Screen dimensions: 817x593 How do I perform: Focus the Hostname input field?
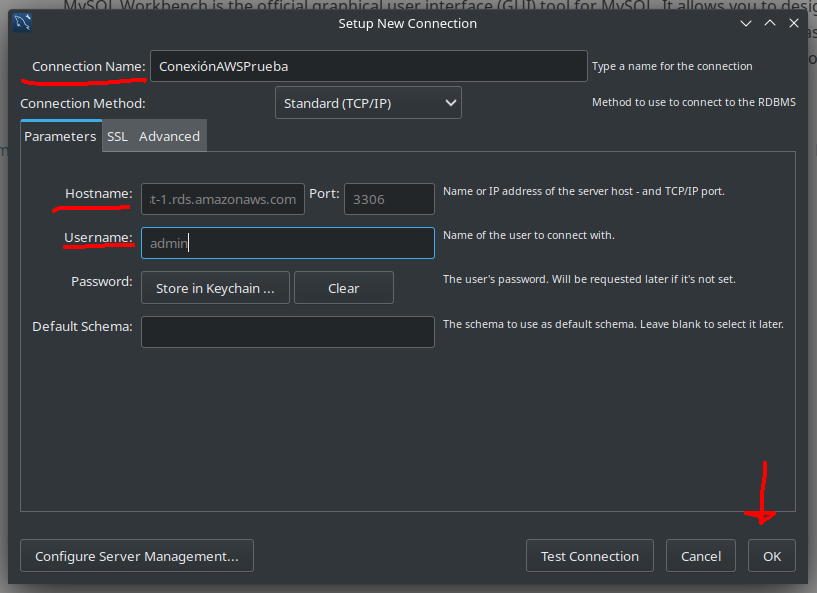(222, 199)
